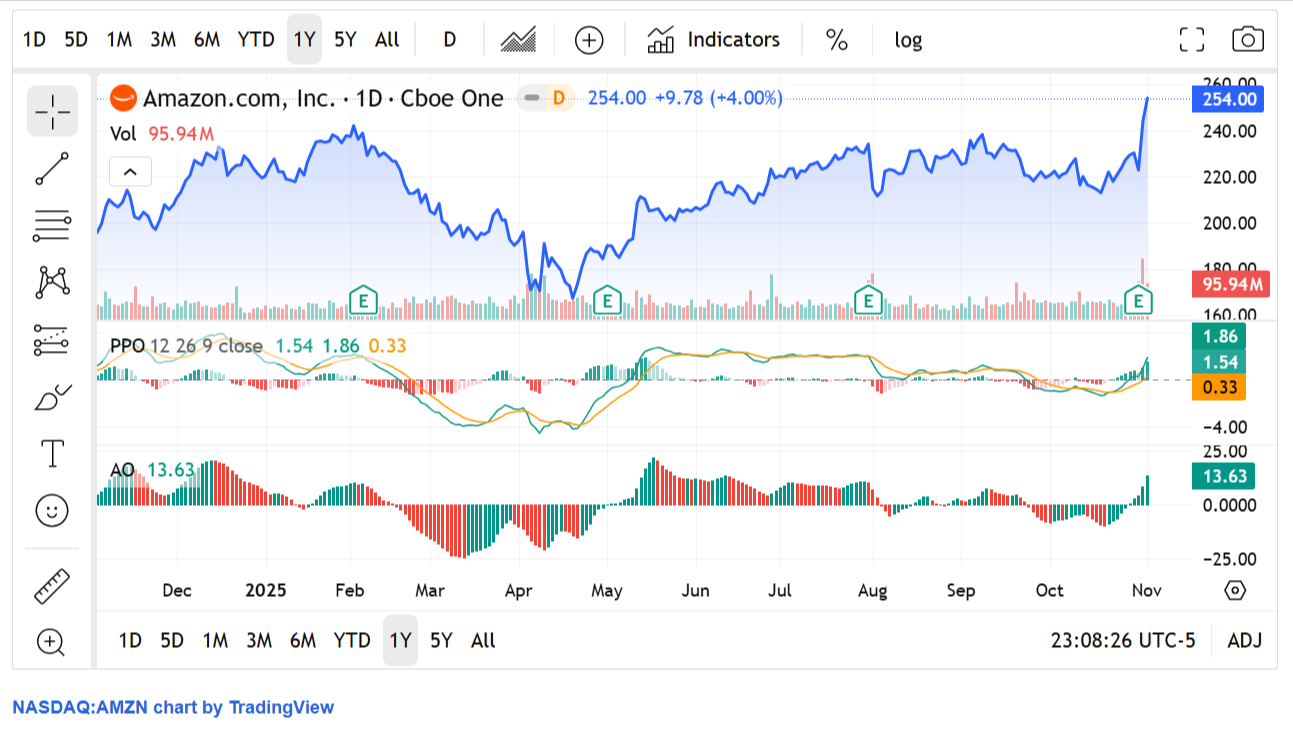Open the text annotation tool
The width and height of the screenshot is (1293, 732).
pos(50,453)
